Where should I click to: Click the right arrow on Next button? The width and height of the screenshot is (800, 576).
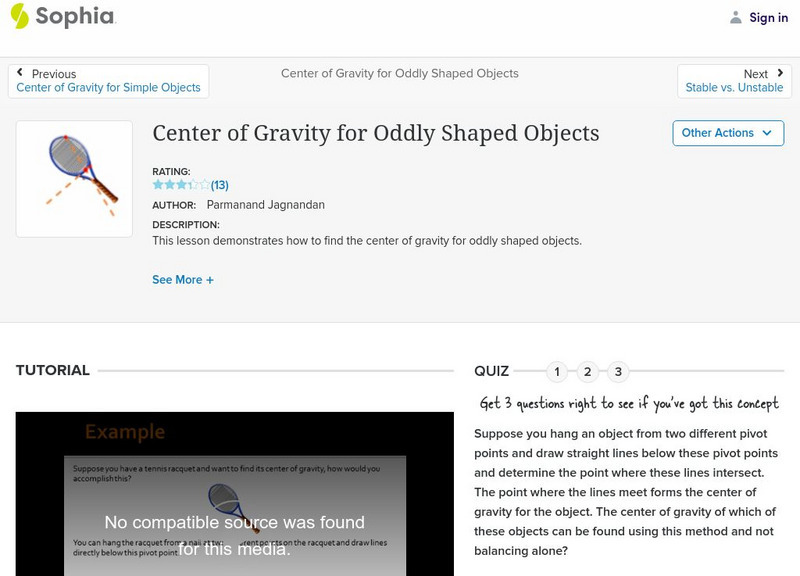pyautogui.click(x=778, y=73)
